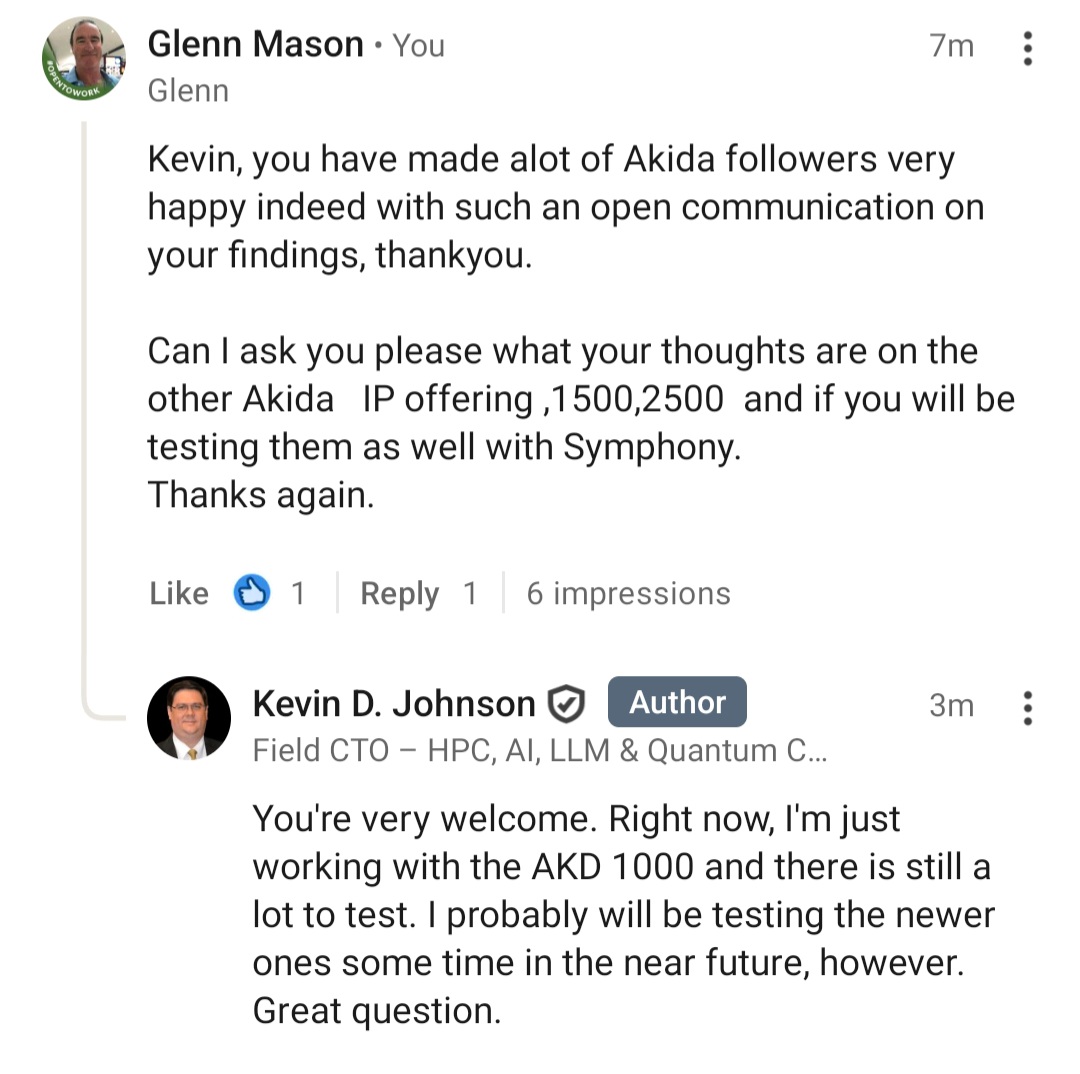This screenshot has height=1074, width=1080.
Task: Click the Kevin D. Johnson name link
Action: (x=393, y=704)
